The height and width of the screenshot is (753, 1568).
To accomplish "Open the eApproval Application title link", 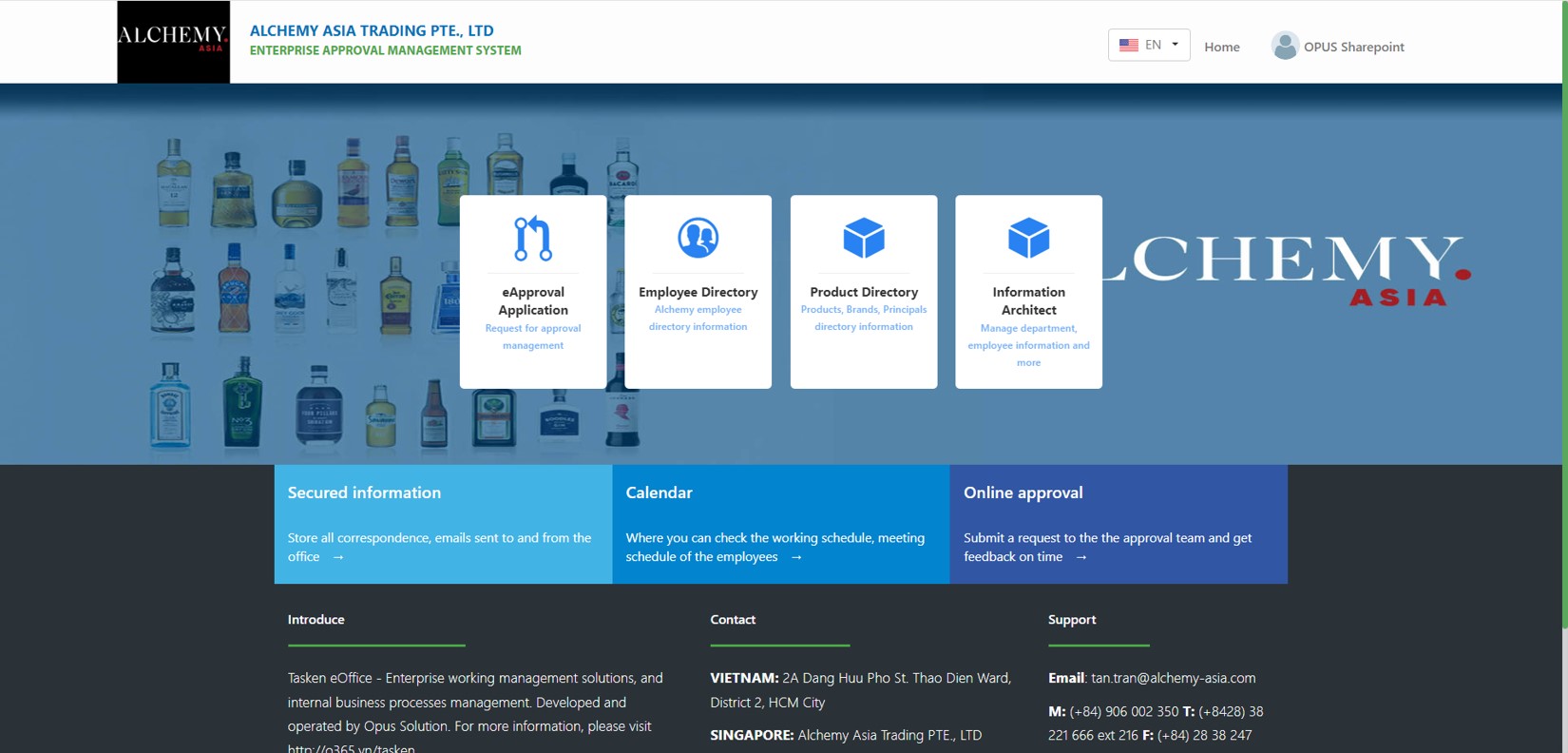I will pyautogui.click(x=532, y=300).
